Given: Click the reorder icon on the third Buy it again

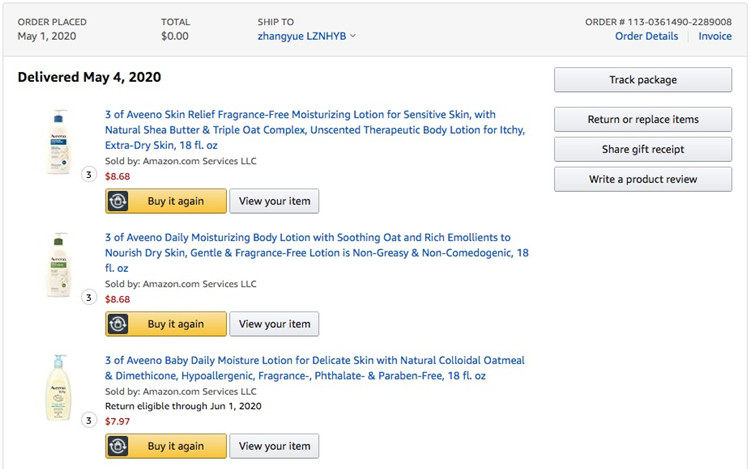Looking at the screenshot, I should 119,446.
